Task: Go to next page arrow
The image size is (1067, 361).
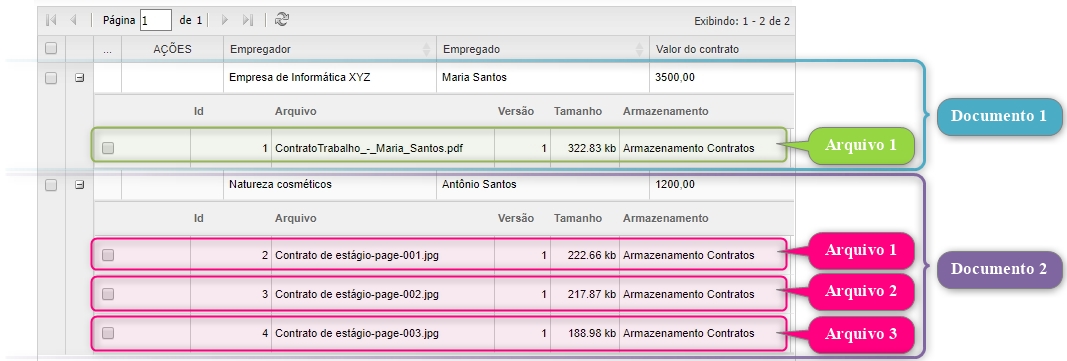Action: [225, 20]
